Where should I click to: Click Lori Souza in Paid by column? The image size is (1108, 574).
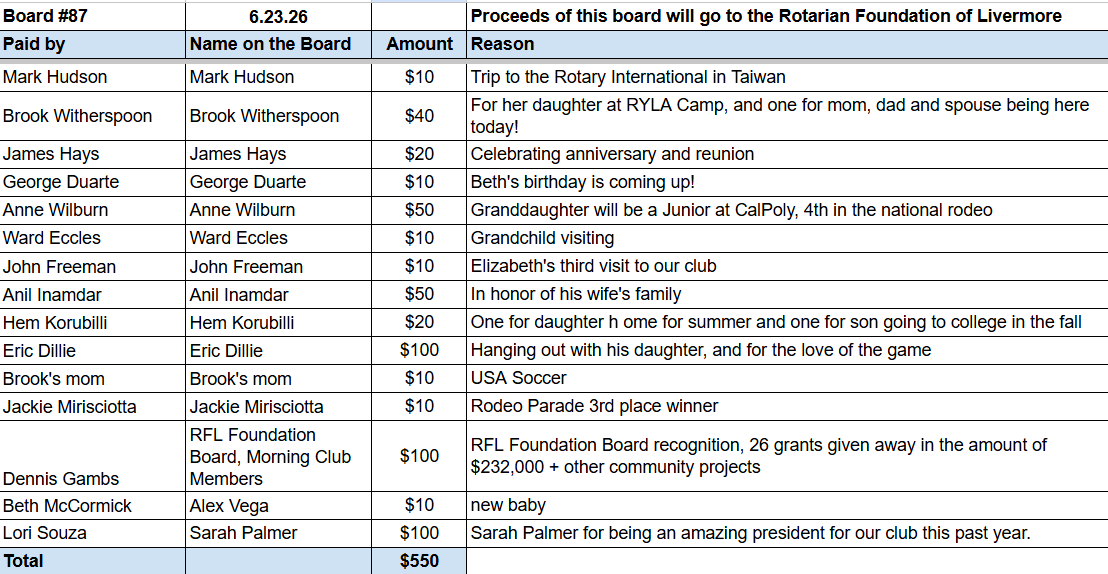click(93, 533)
